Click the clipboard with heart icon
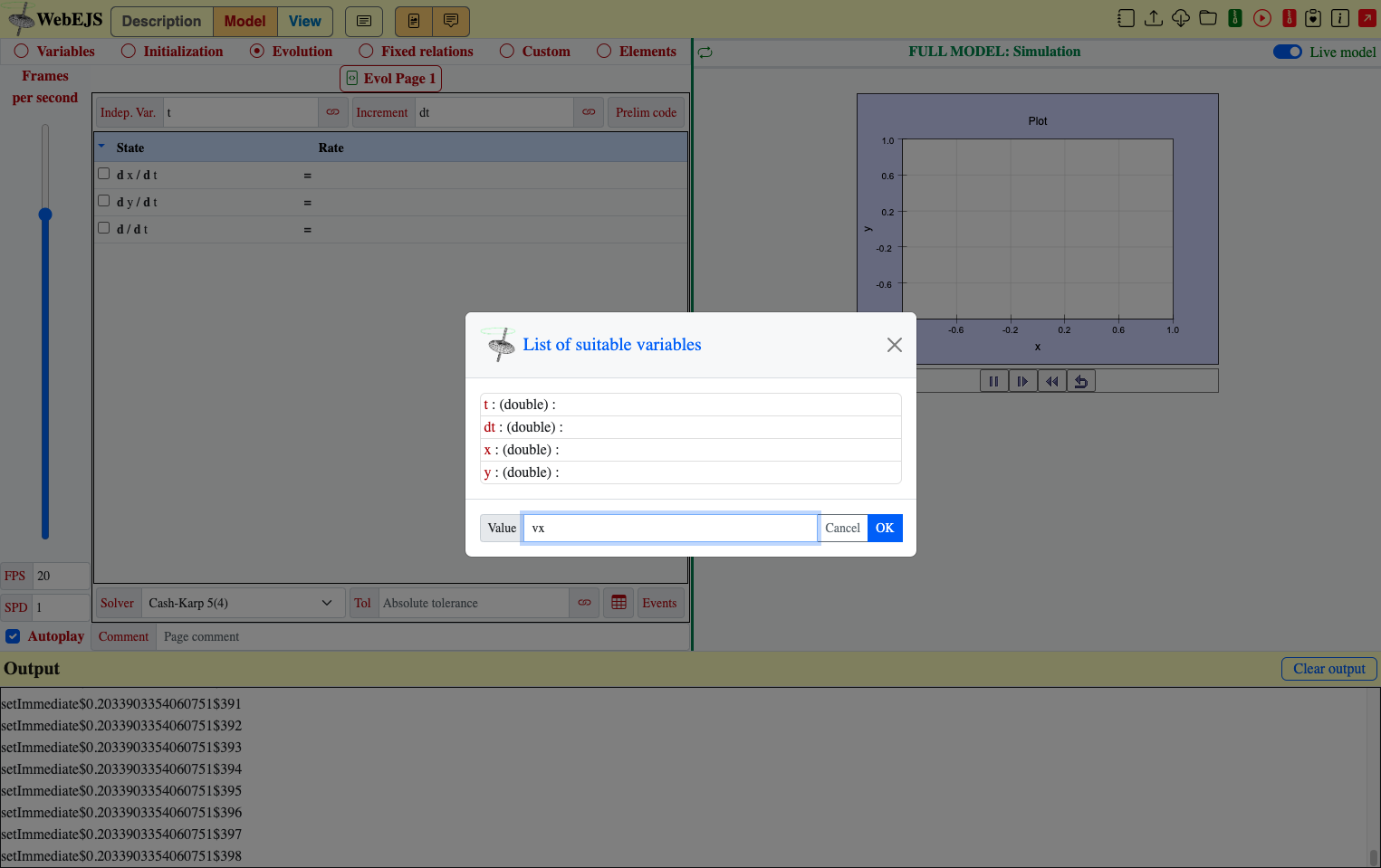 1313,18
